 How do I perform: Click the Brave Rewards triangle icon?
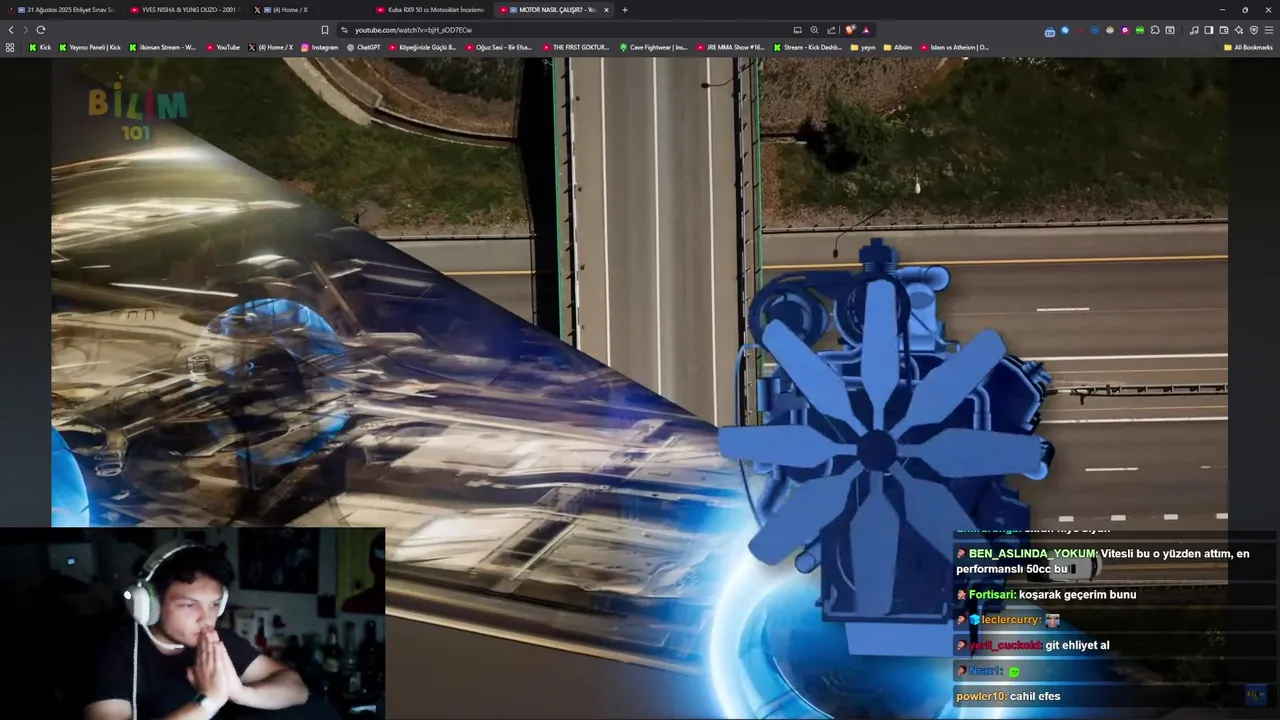pos(865,30)
